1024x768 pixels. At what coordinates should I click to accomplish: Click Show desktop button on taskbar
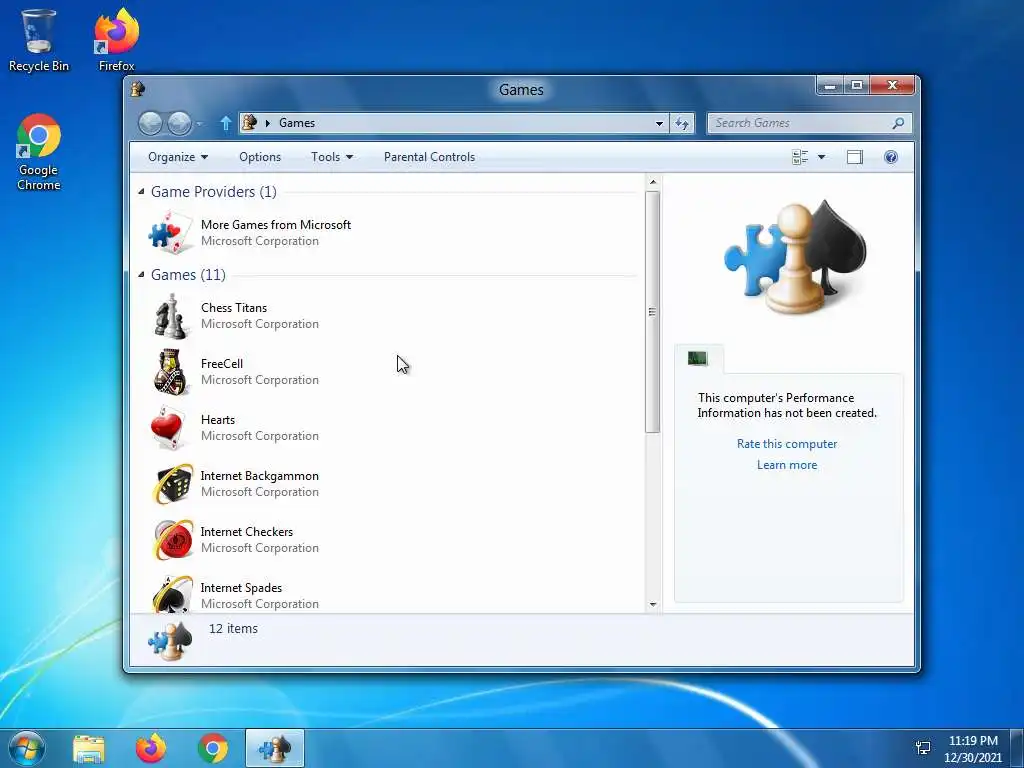[1017, 748]
